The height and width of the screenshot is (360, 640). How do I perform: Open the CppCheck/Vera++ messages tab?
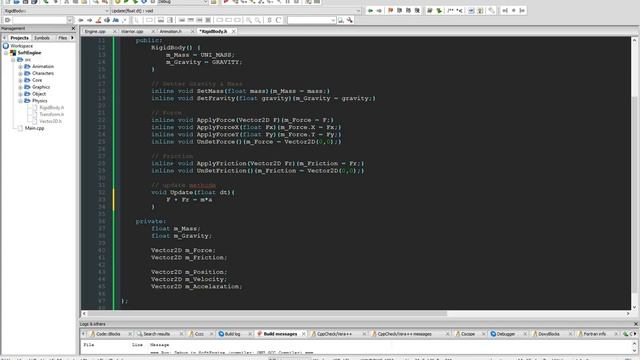(x=404, y=334)
